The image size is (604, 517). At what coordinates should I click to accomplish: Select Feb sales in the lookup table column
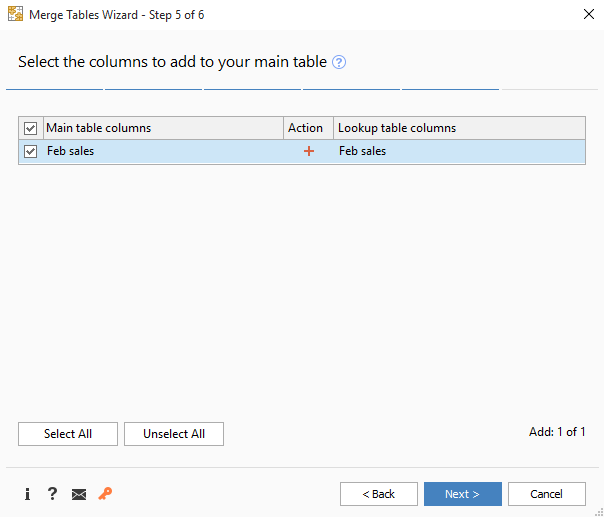coord(362,151)
